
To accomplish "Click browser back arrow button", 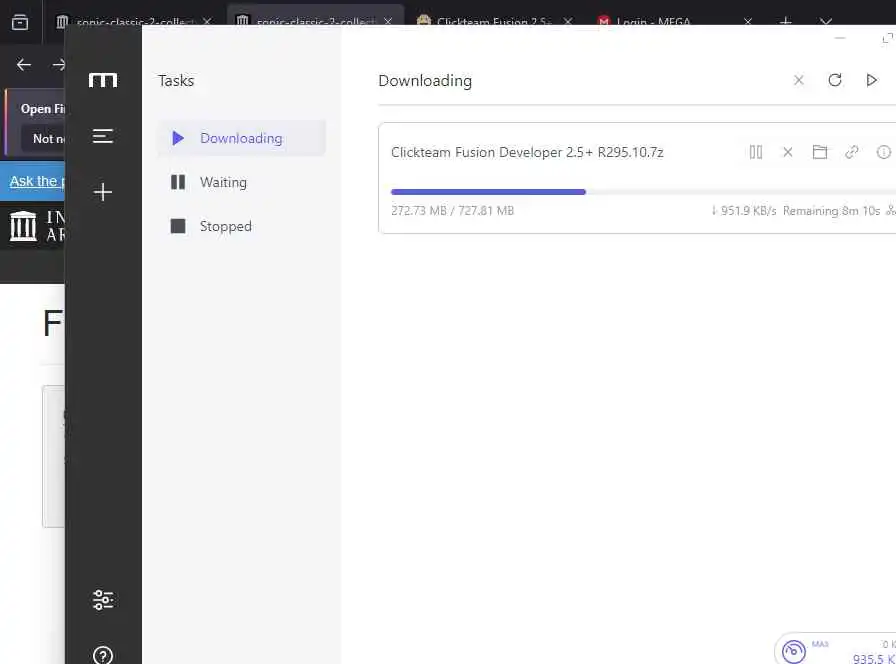I will pyautogui.click(x=23, y=65).
